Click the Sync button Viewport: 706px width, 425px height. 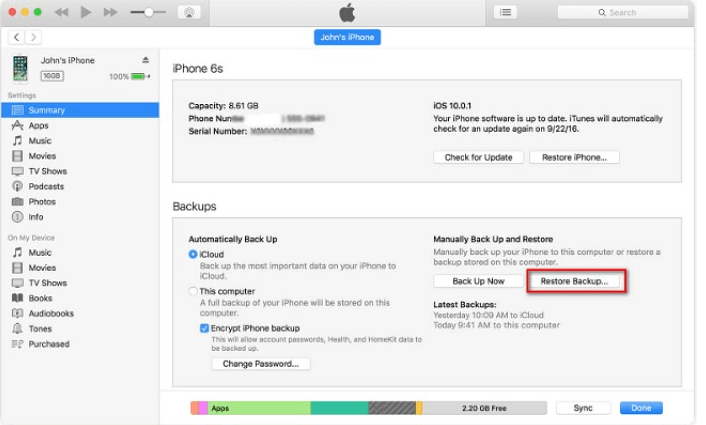[583, 408]
